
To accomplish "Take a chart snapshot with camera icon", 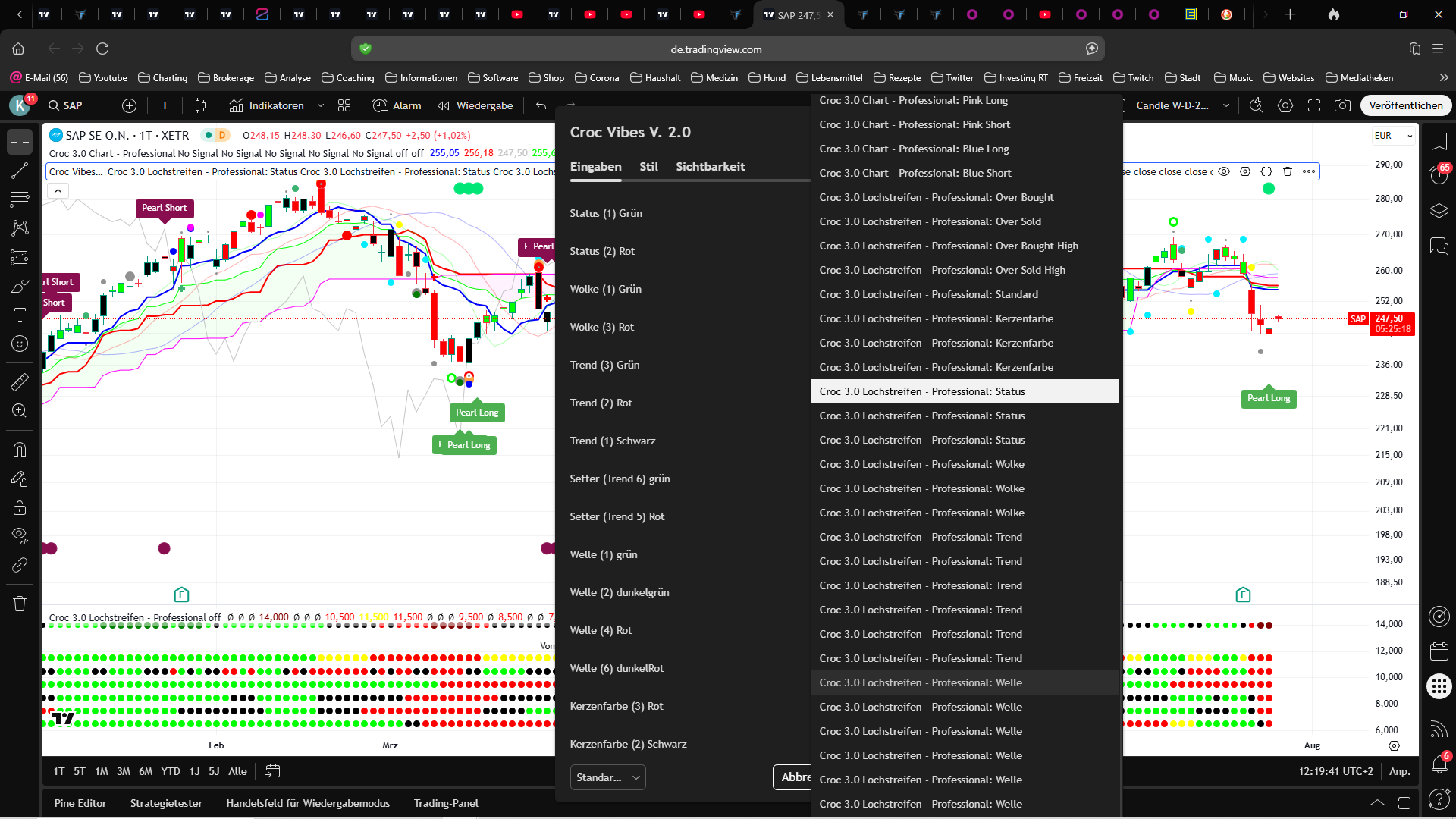I will click(1342, 105).
